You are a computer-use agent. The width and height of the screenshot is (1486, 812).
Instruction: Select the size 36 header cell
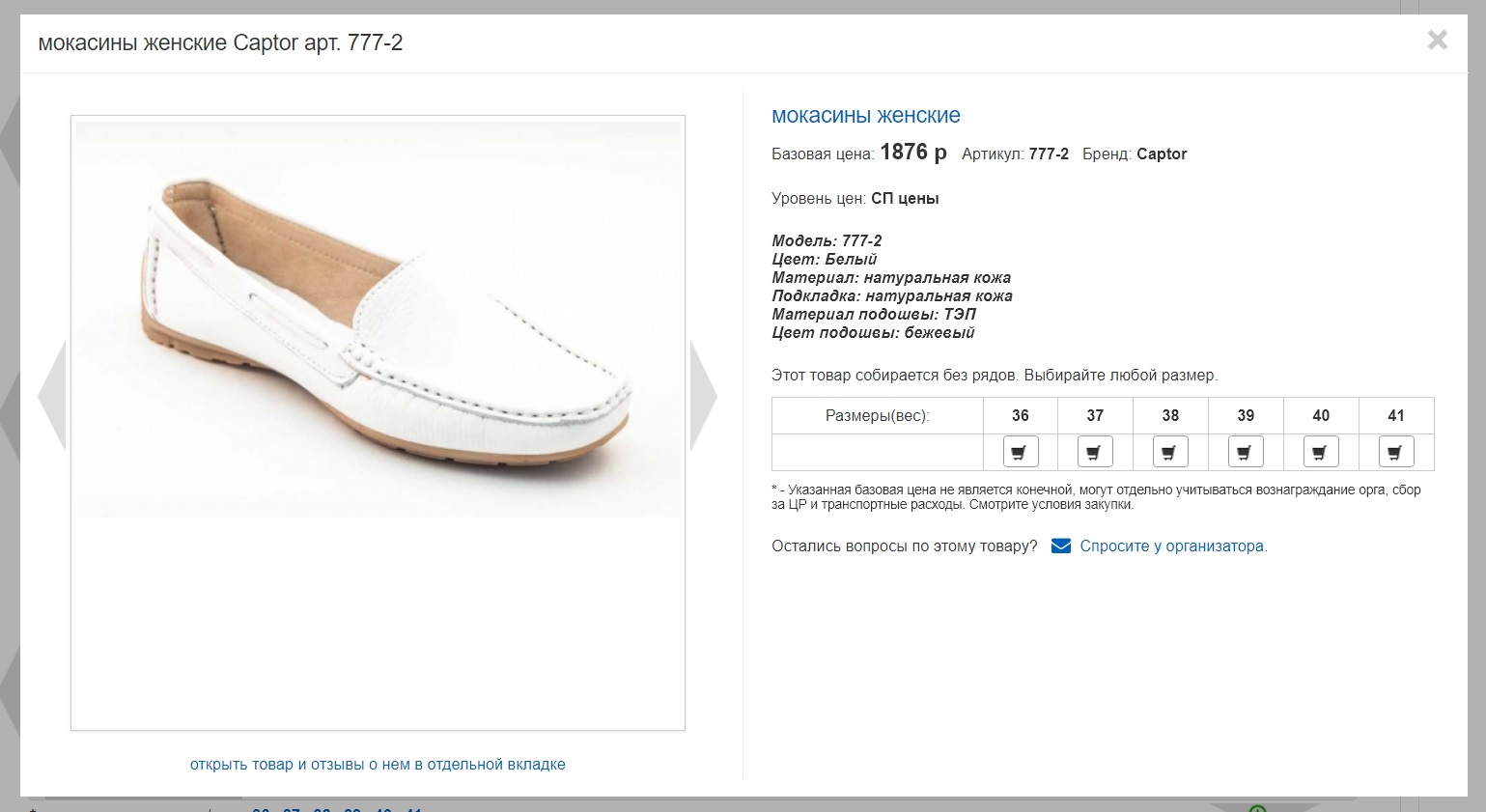[1020, 415]
